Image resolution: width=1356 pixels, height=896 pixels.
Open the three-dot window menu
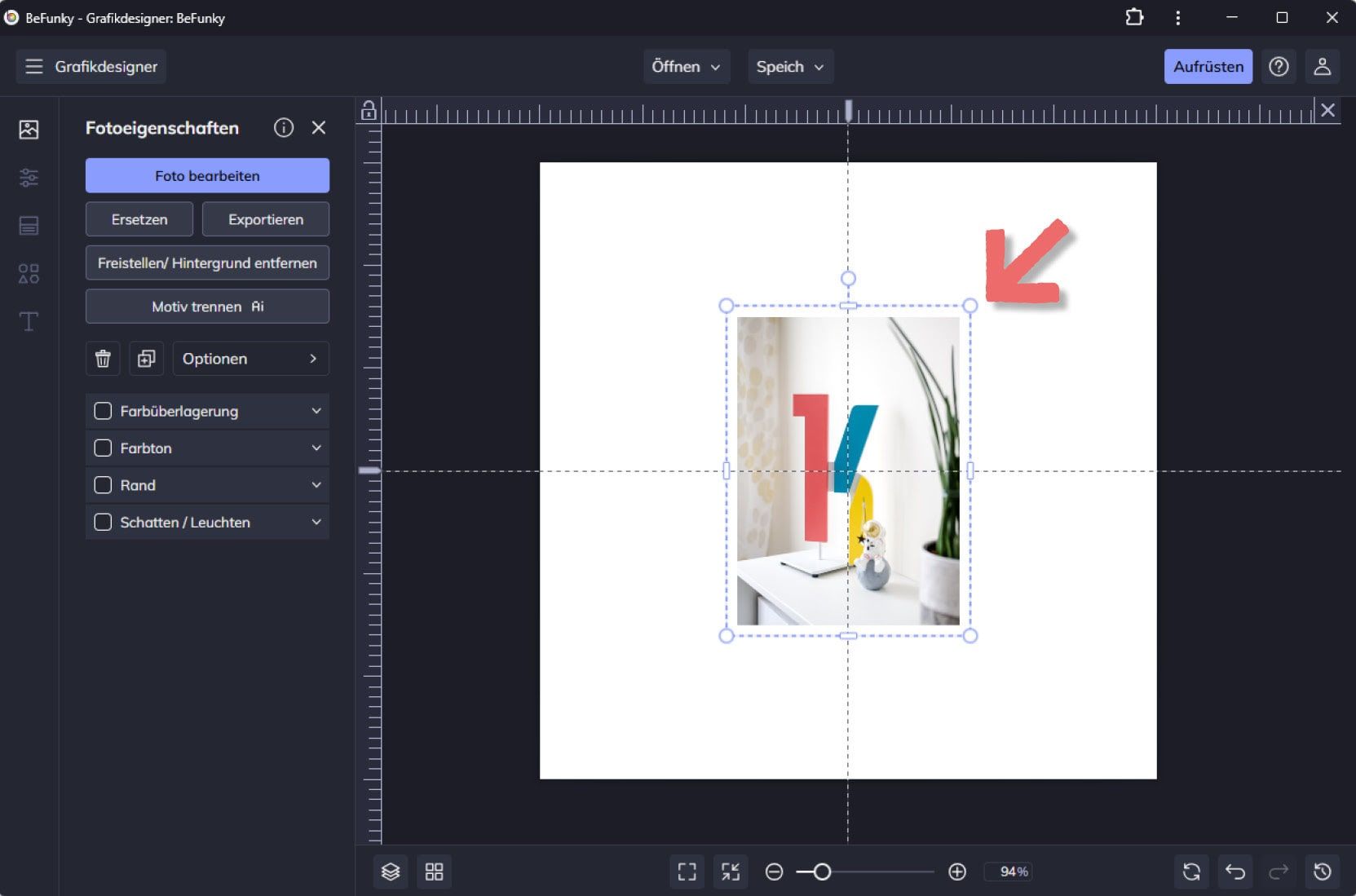(x=1177, y=17)
